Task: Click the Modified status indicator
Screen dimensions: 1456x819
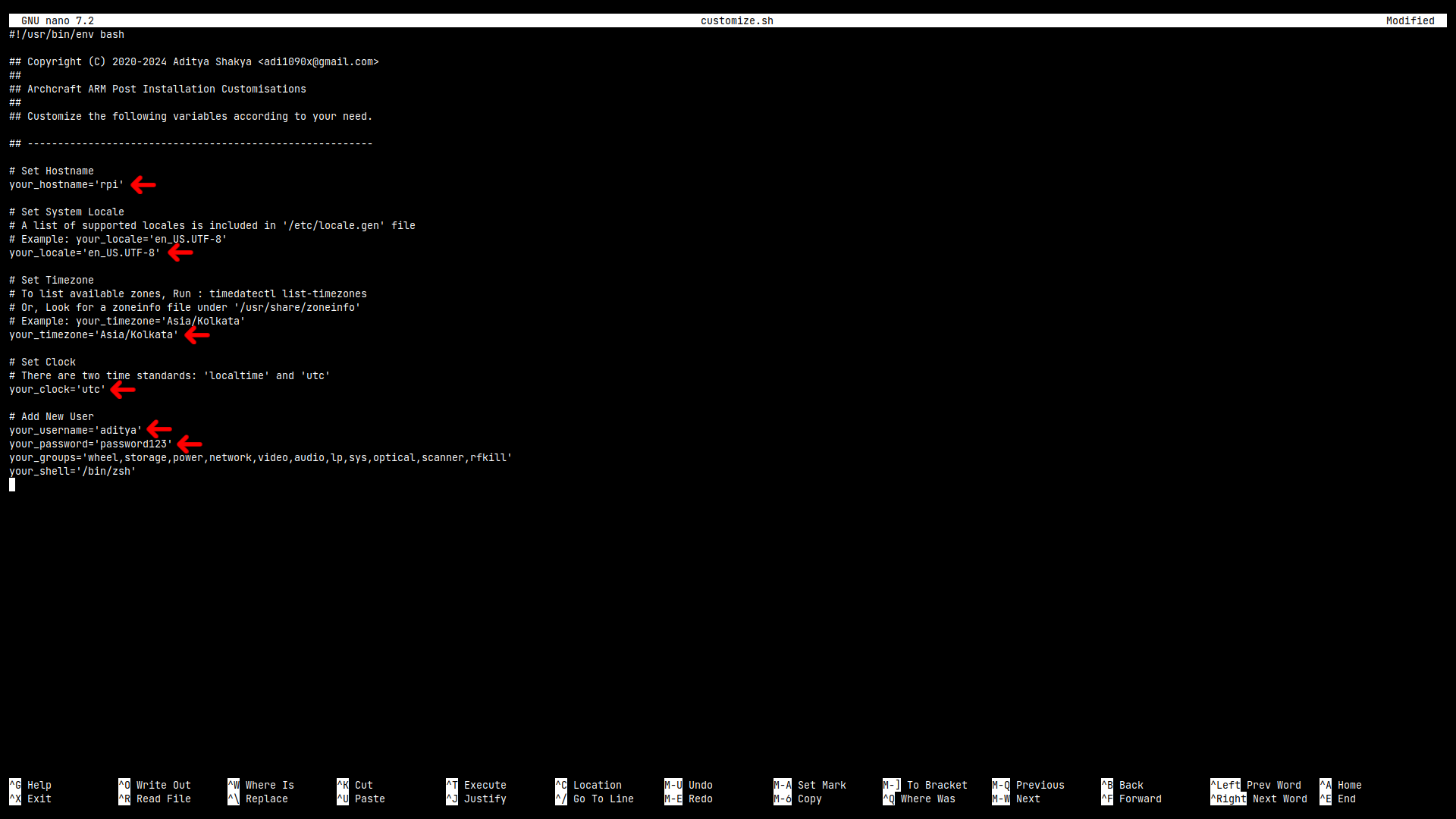Action: point(1410,20)
